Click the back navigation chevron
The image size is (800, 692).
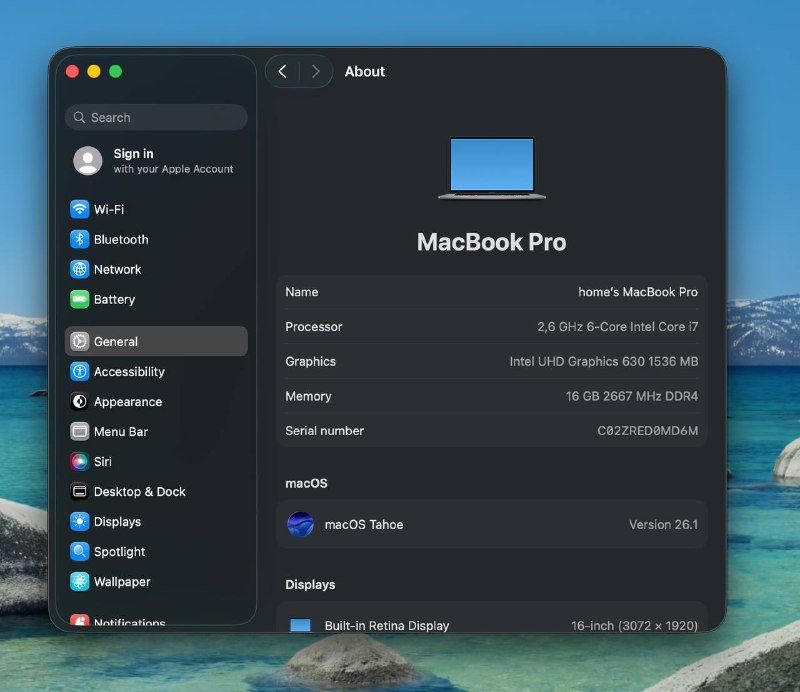283,71
